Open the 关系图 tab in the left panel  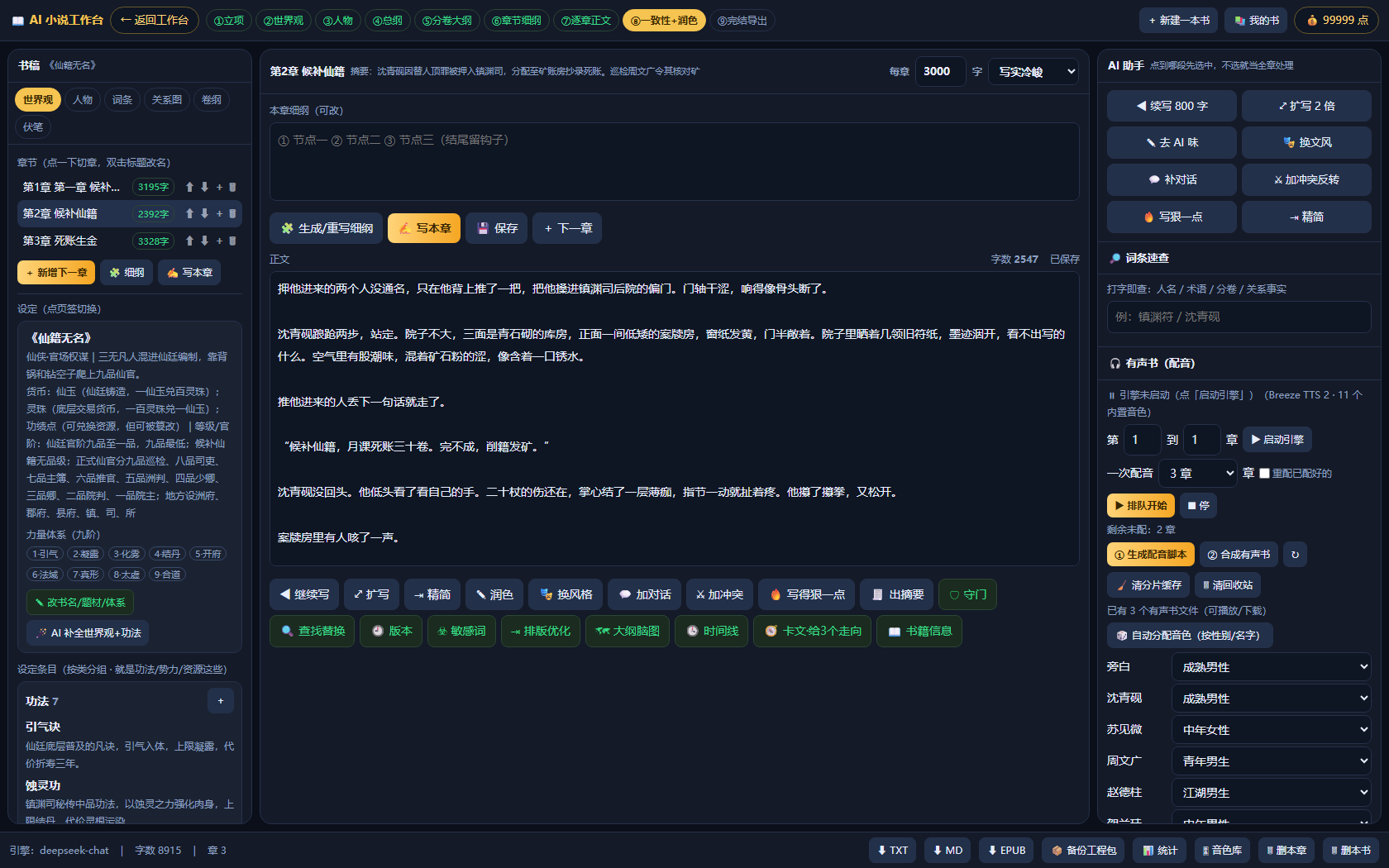click(166, 100)
